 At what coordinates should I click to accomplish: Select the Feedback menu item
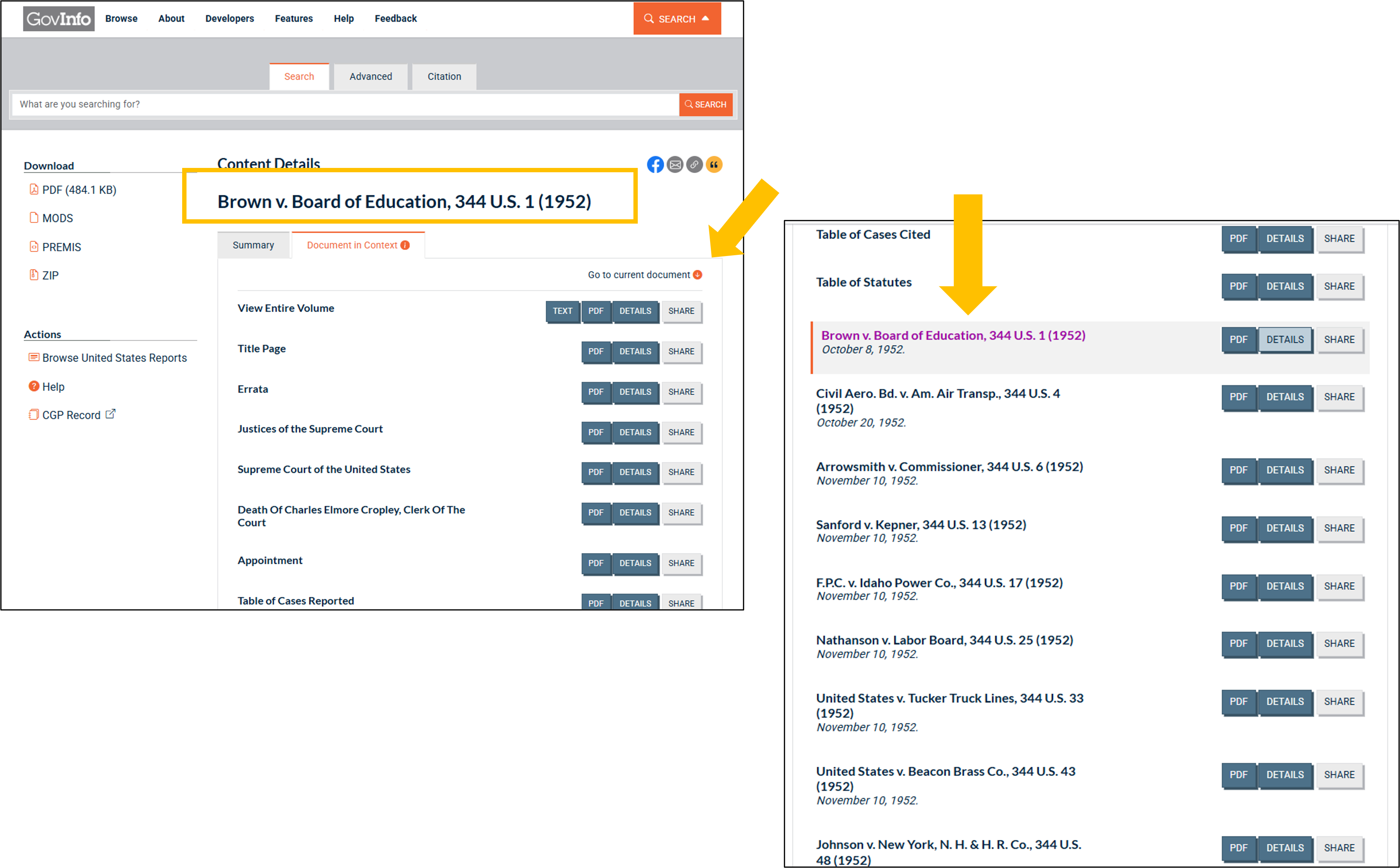click(x=396, y=18)
